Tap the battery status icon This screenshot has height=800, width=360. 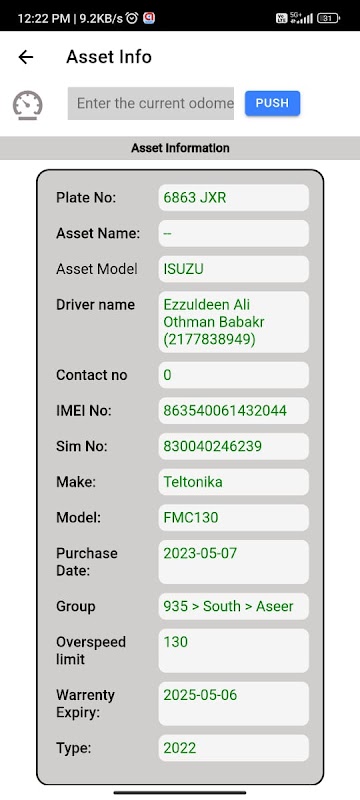pyautogui.click(x=328, y=18)
